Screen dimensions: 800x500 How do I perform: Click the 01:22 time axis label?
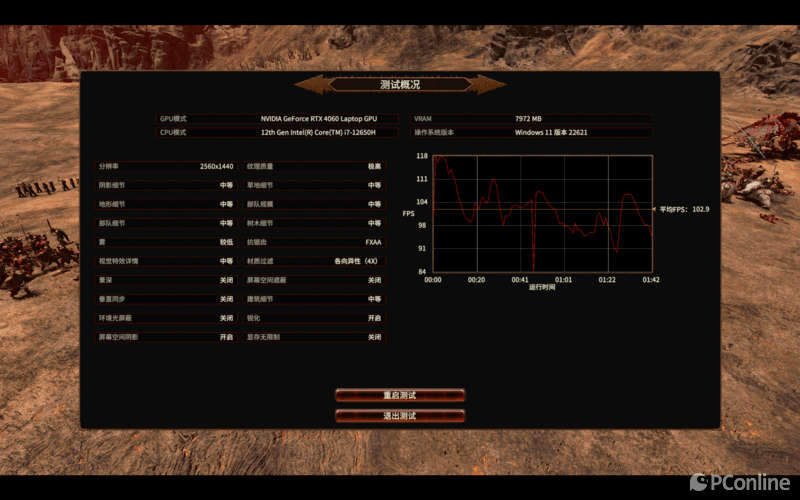click(607, 280)
